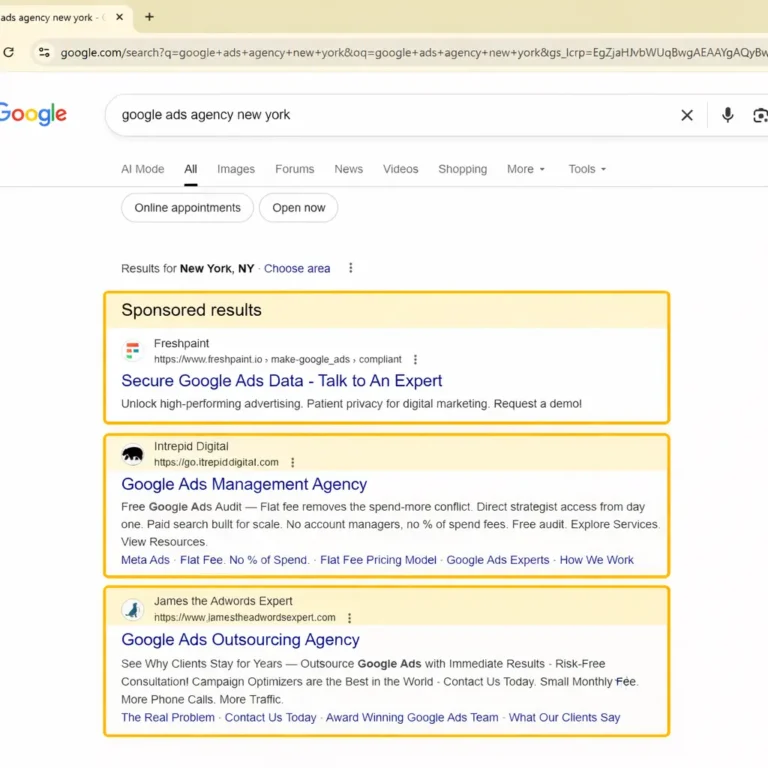This screenshot has width=768, height=768.
Task: Select the All results tab
Action: (x=191, y=169)
